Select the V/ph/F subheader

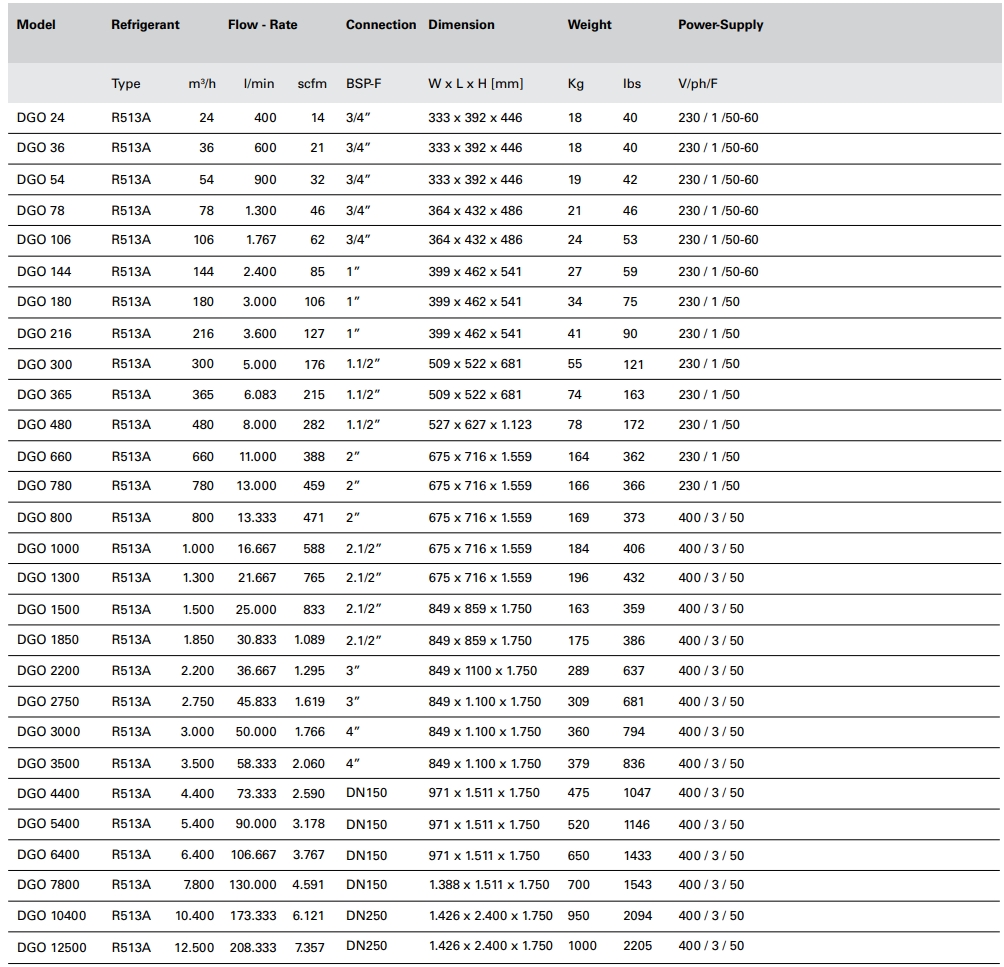(698, 84)
